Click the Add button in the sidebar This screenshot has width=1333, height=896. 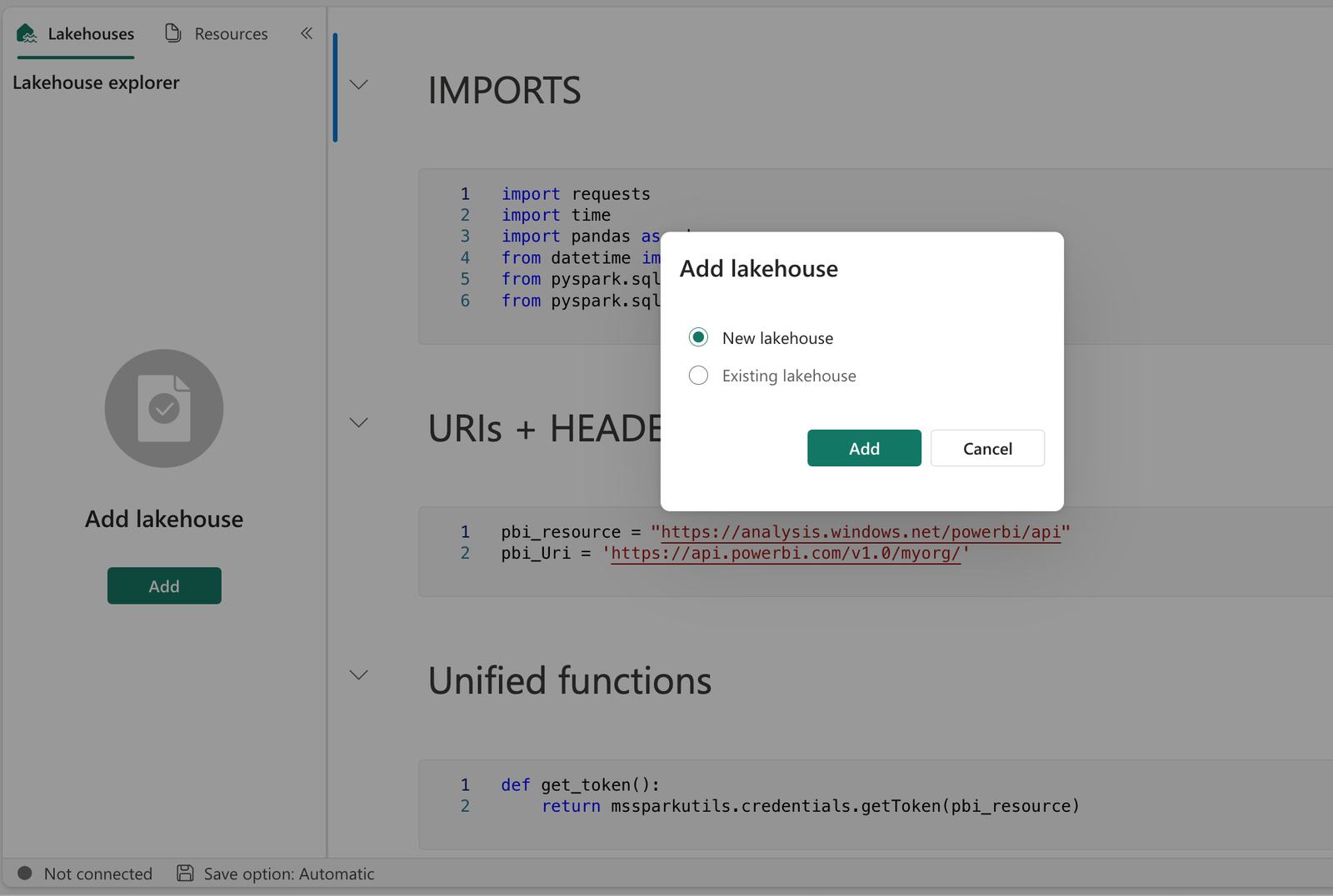[164, 585]
